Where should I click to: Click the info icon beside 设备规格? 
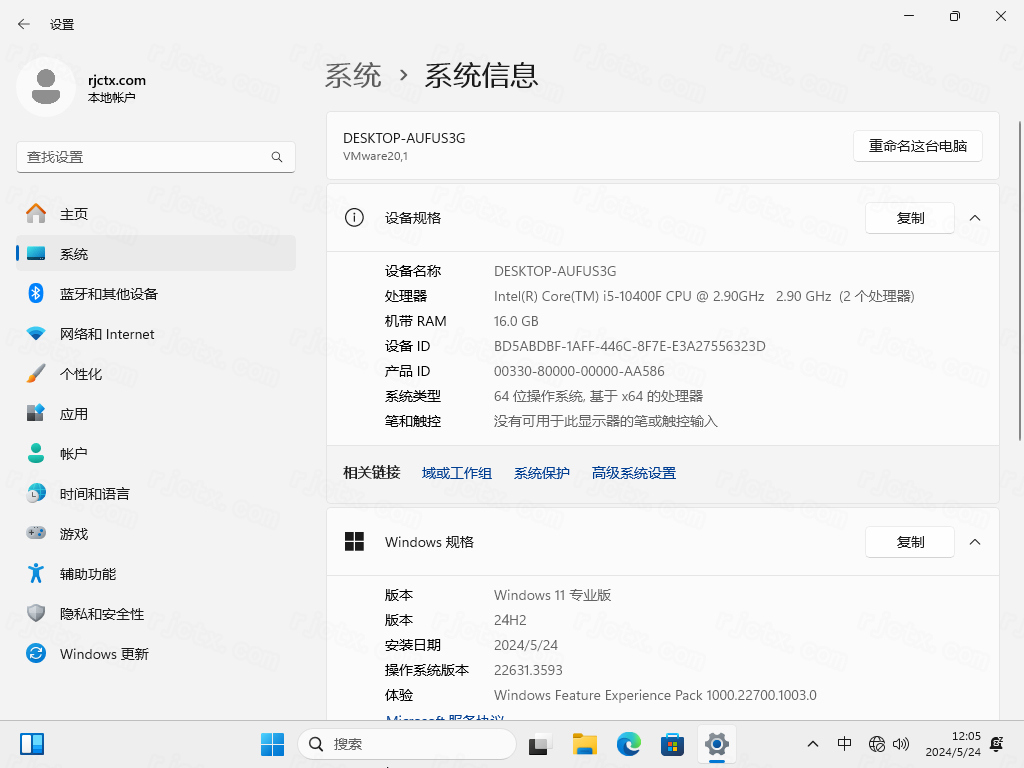click(354, 217)
